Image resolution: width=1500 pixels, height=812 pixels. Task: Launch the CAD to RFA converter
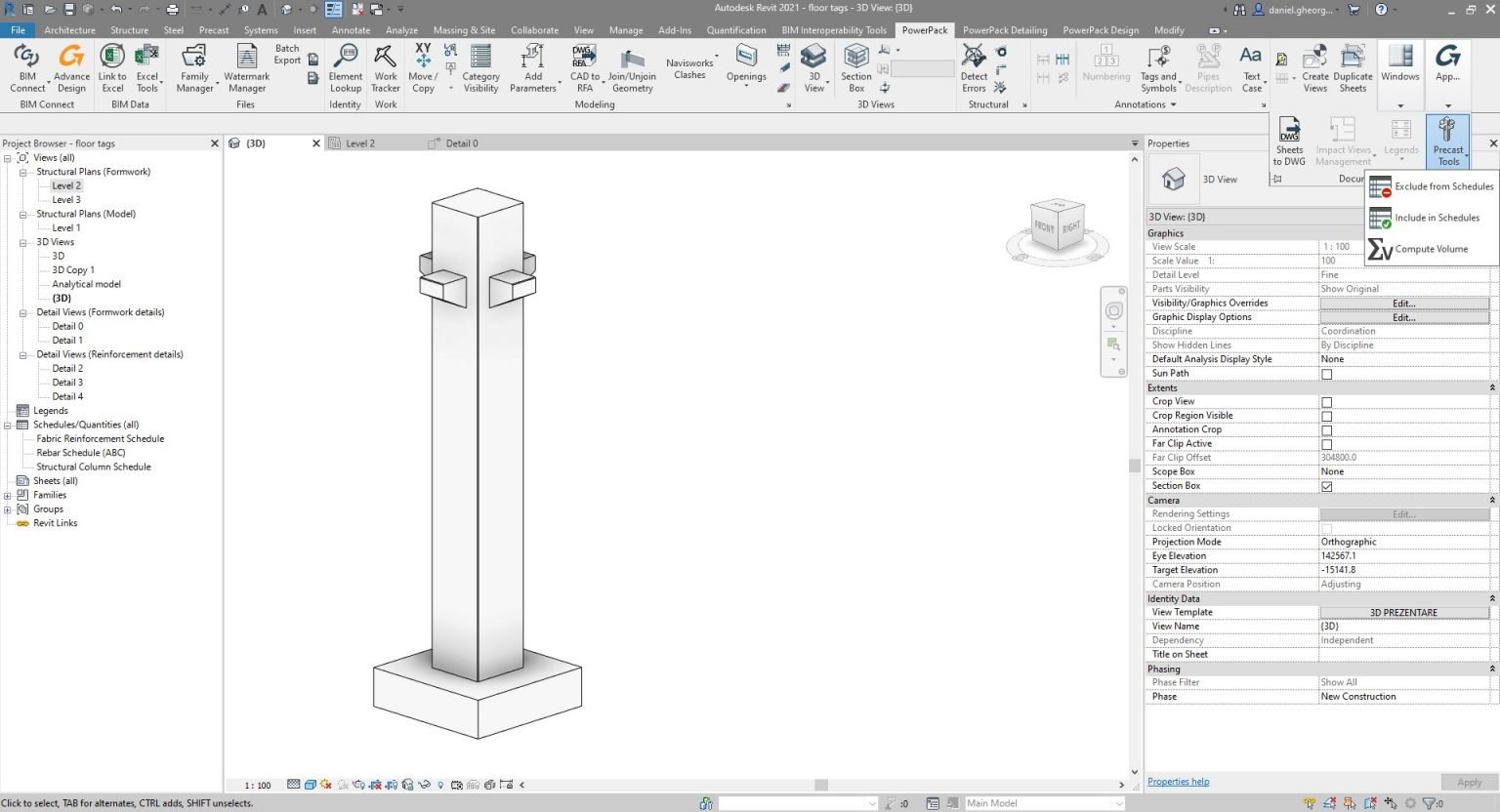pyautogui.click(x=584, y=68)
